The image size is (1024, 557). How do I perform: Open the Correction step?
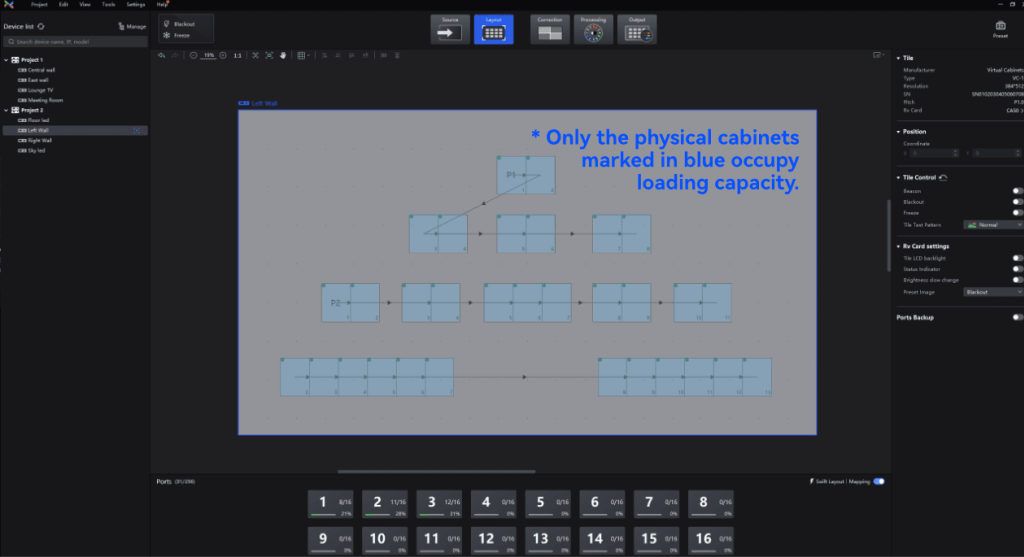[x=550, y=29]
